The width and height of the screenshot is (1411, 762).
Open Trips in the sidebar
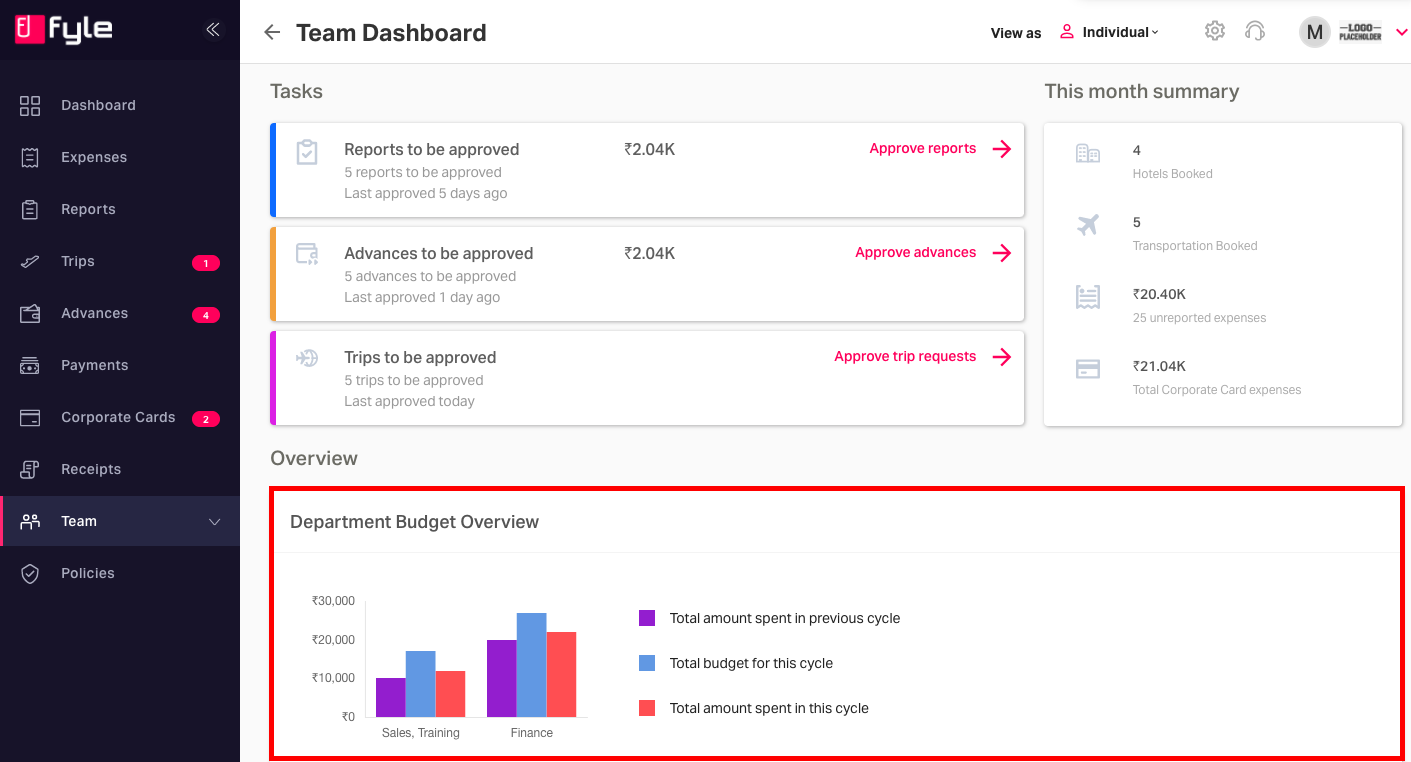(x=78, y=261)
